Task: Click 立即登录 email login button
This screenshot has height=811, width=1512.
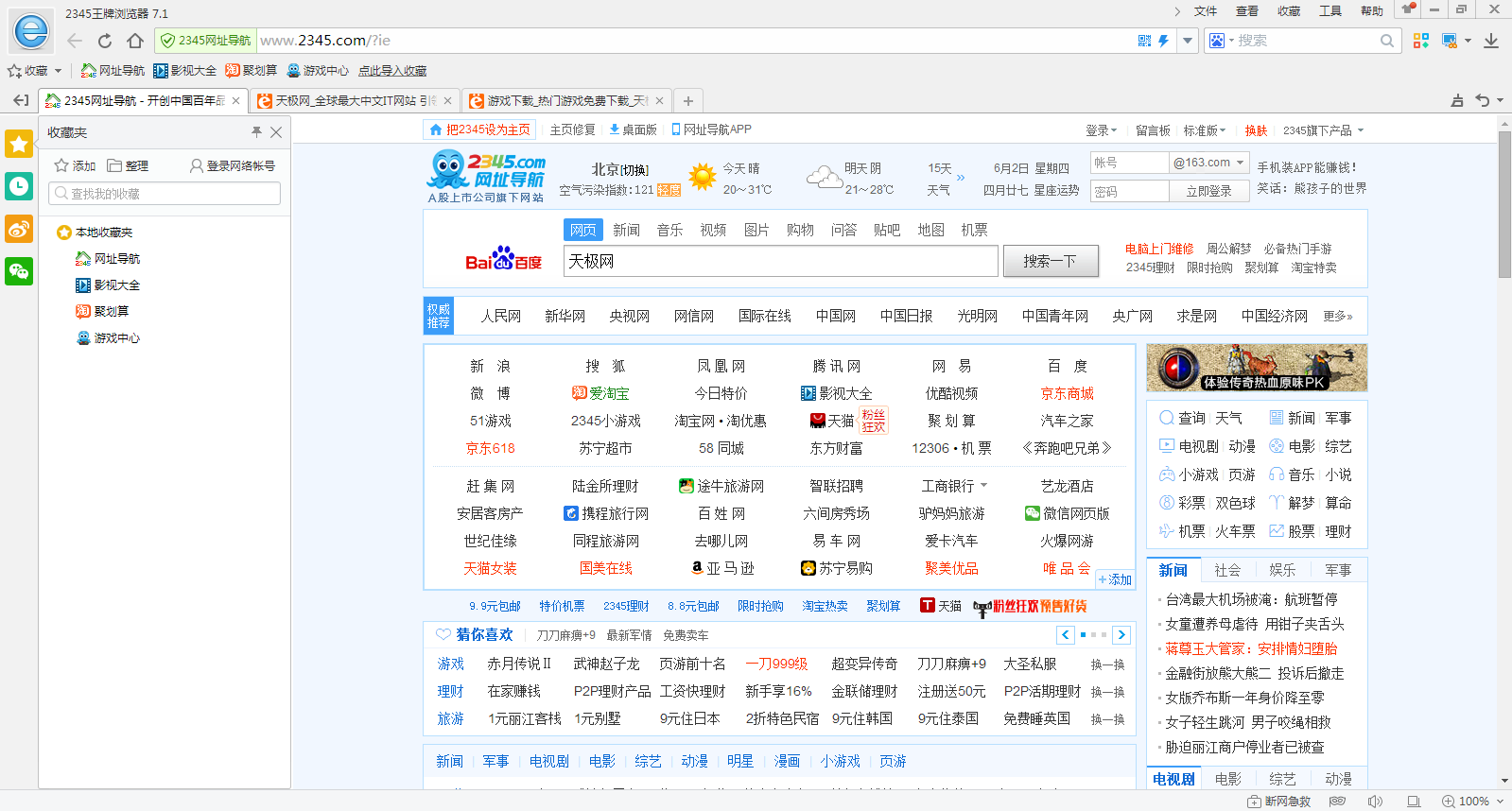Action: [1208, 191]
